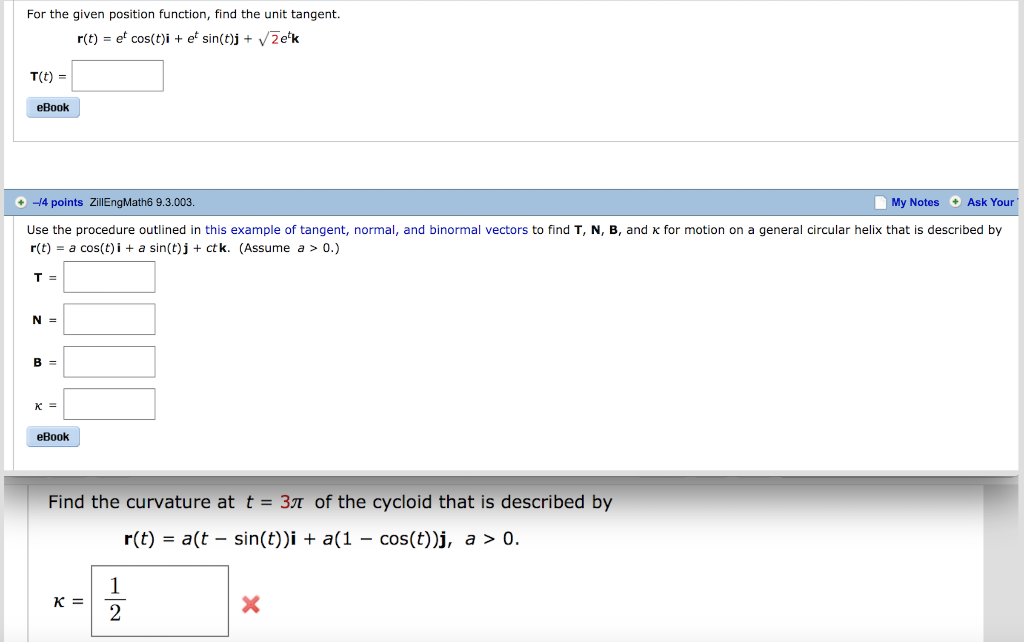Open the eBook for the unit tangent problem
Image resolution: width=1024 pixels, height=642 pixels.
[52, 107]
